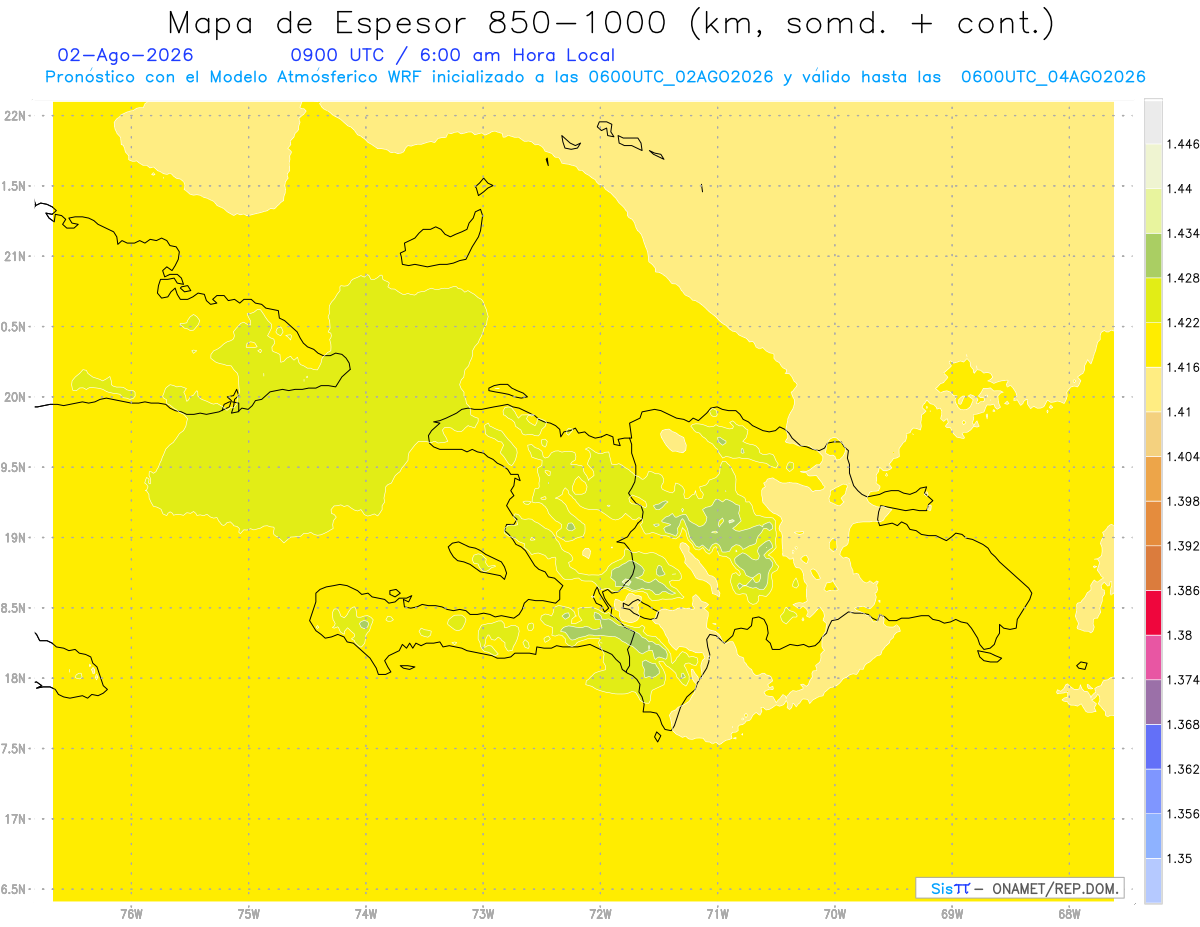
Task: Click the legend value '1.44'
Action: point(1179,188)
